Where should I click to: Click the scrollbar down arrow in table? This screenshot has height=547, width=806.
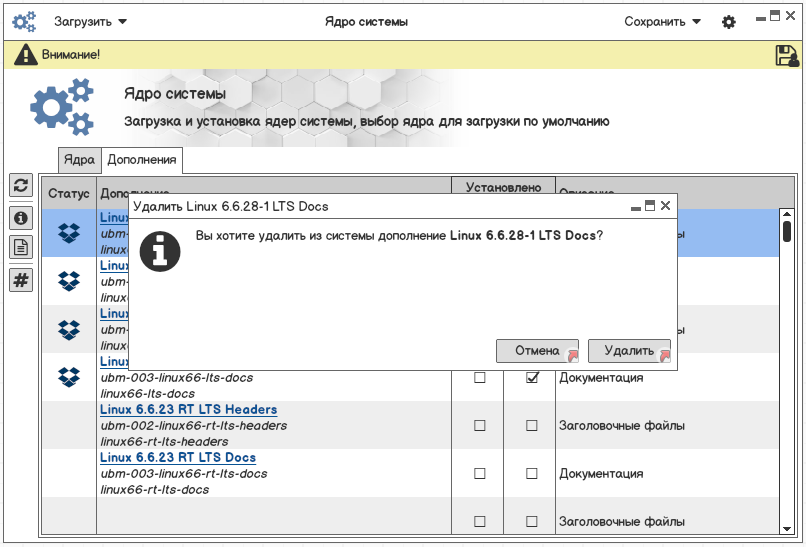787,527
